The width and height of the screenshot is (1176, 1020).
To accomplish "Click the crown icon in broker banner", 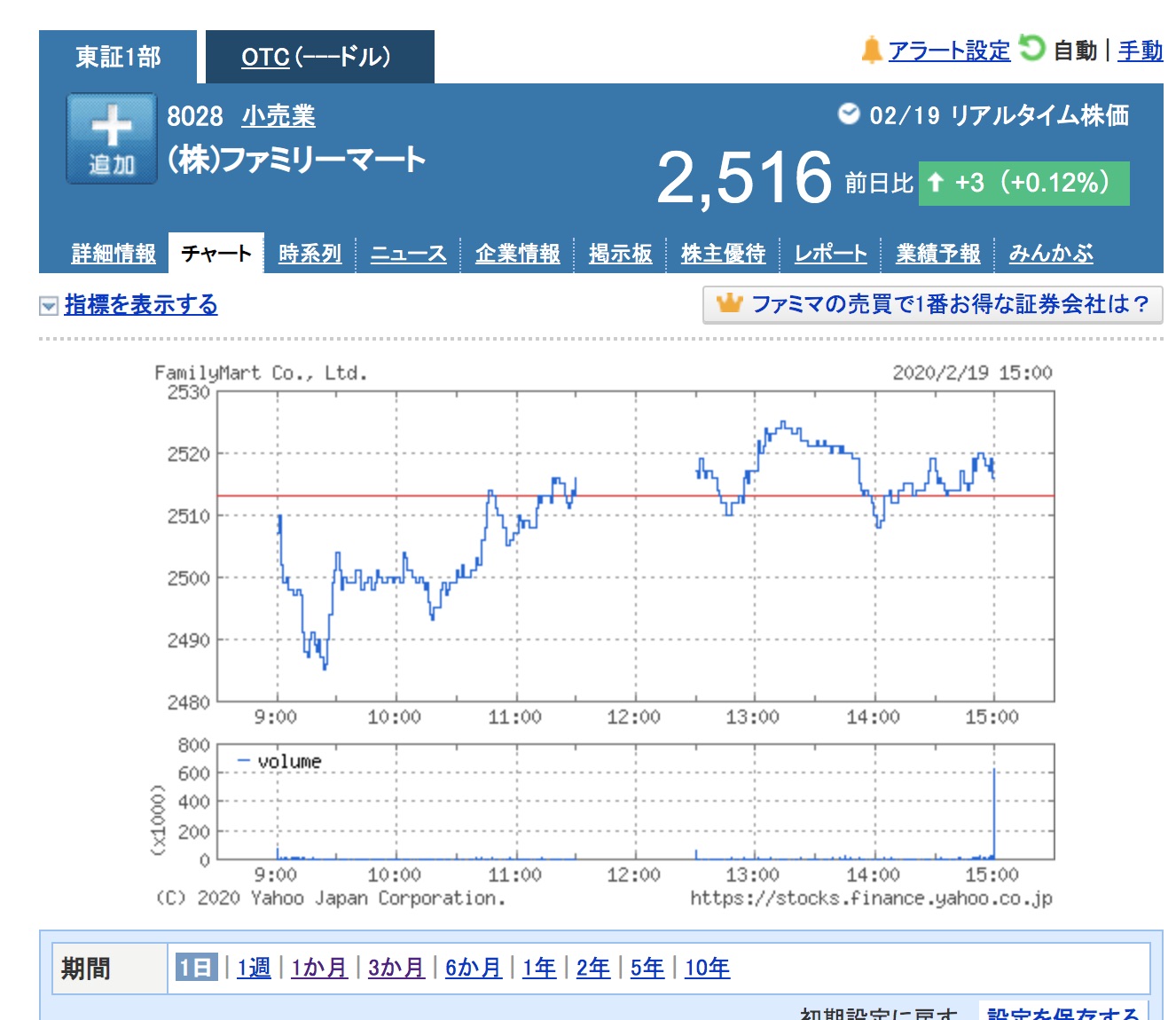I will (x=729, y=303).
